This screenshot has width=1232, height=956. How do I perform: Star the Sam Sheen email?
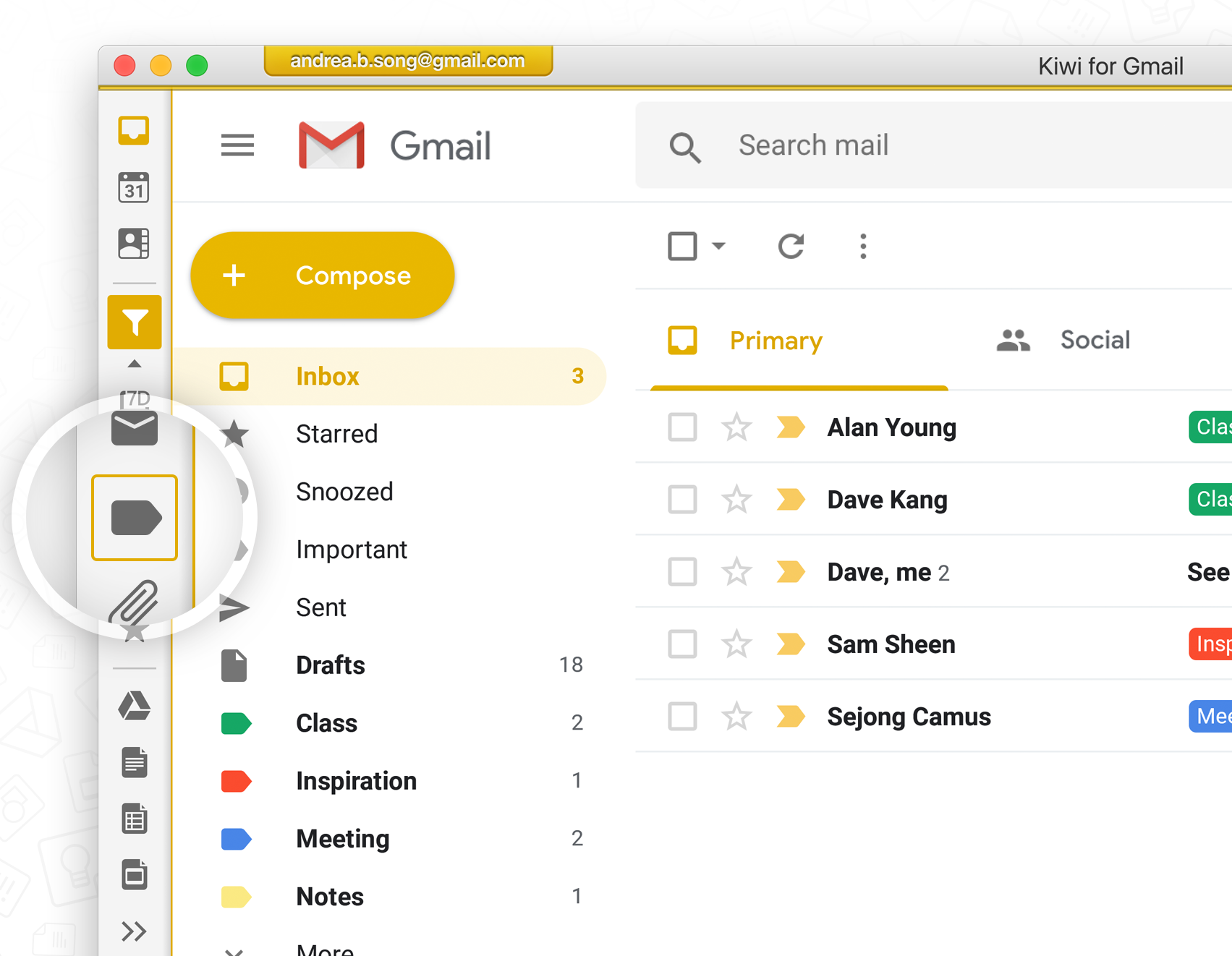[736, 644]
